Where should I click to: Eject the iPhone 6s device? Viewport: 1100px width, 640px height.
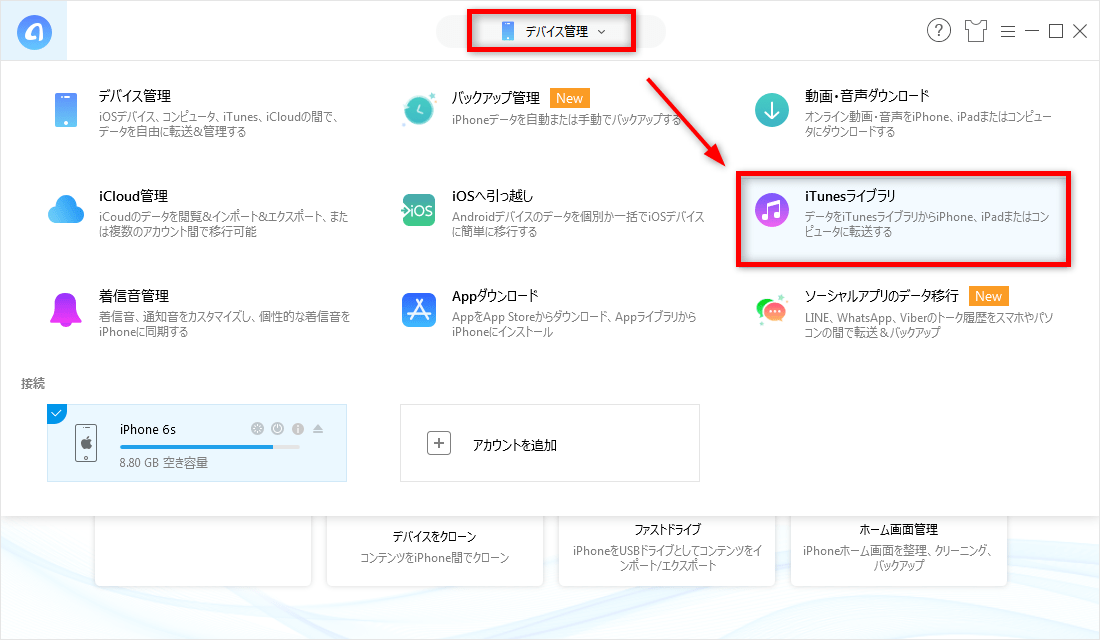318,429
